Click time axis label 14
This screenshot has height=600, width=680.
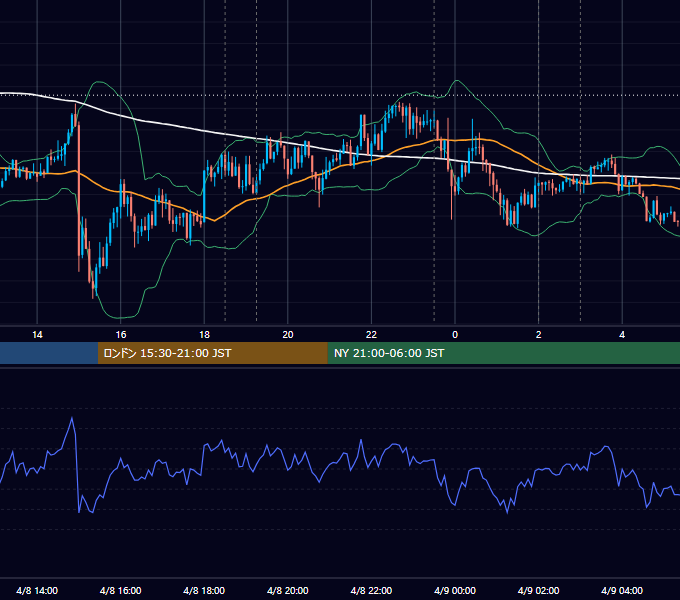click(x=37, y=335)
